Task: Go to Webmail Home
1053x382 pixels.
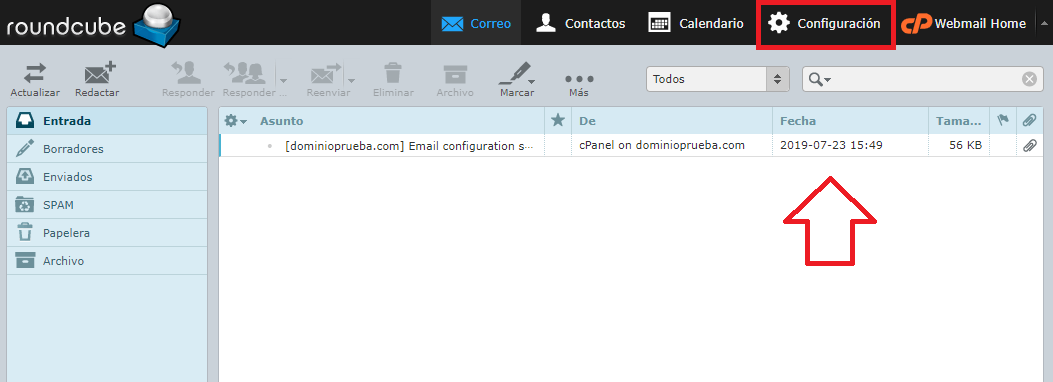Action: click(x=964, y=23)
